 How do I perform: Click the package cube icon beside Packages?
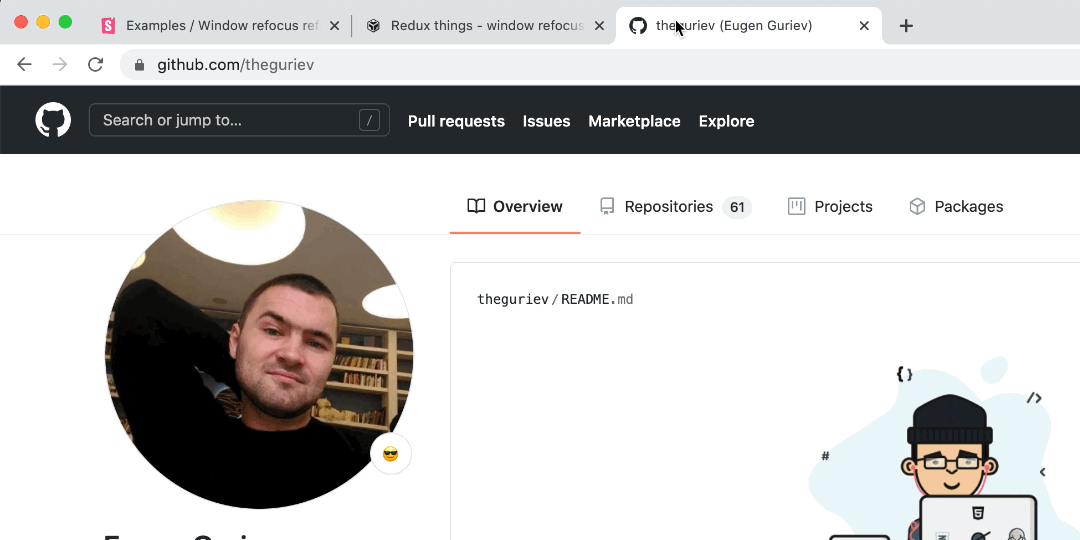tap(917, 206)
